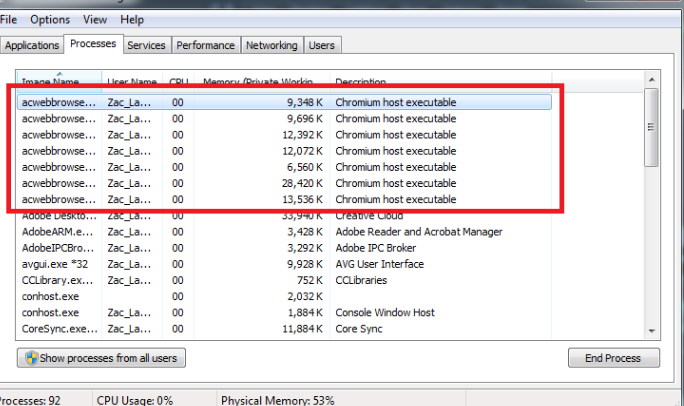
Task: Select the CoreSync.exe process row
Action: pos(59,329)
